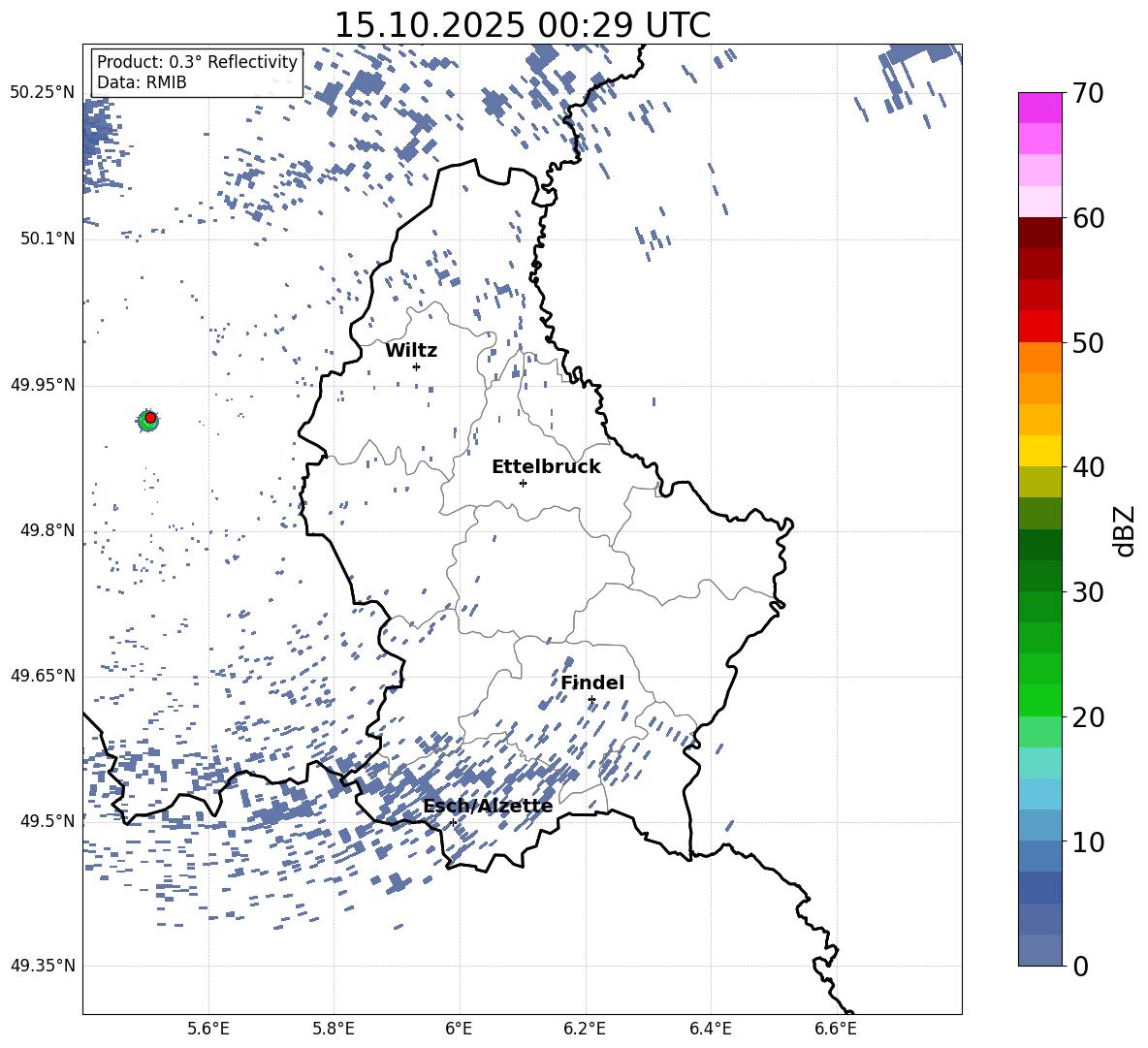This screenshot has width=1148, height=1048.
Task: Click the Wiltz city label
Action: pos(411,351)
